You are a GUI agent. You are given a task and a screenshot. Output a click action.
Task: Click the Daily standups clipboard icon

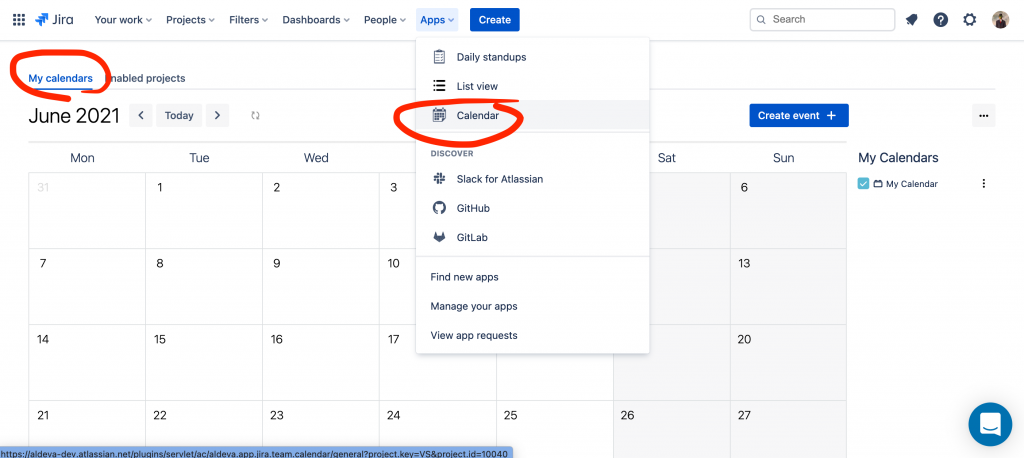click(x=440, y=57)
